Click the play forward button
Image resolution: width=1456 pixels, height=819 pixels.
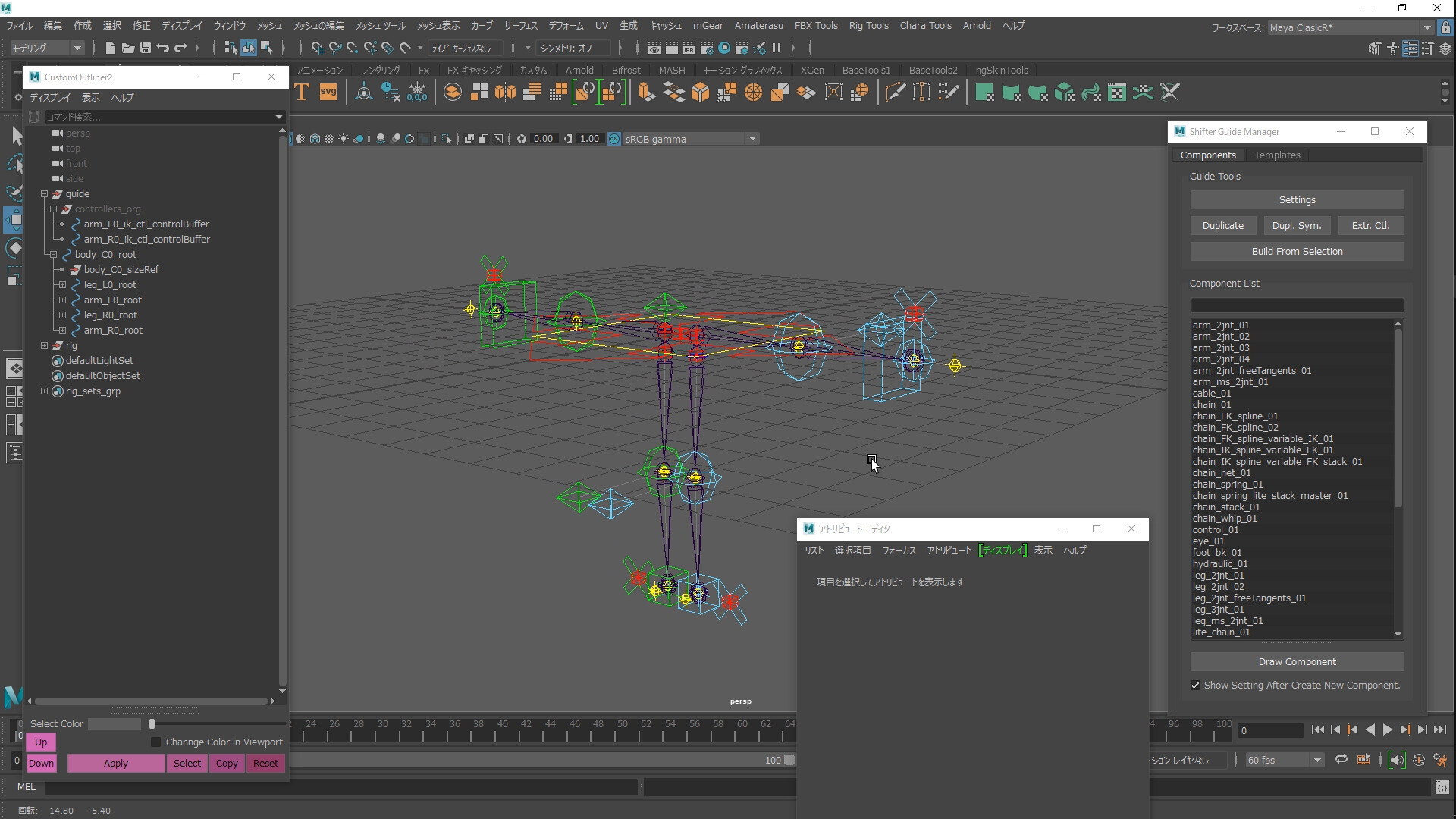[x=1387, y=730]
